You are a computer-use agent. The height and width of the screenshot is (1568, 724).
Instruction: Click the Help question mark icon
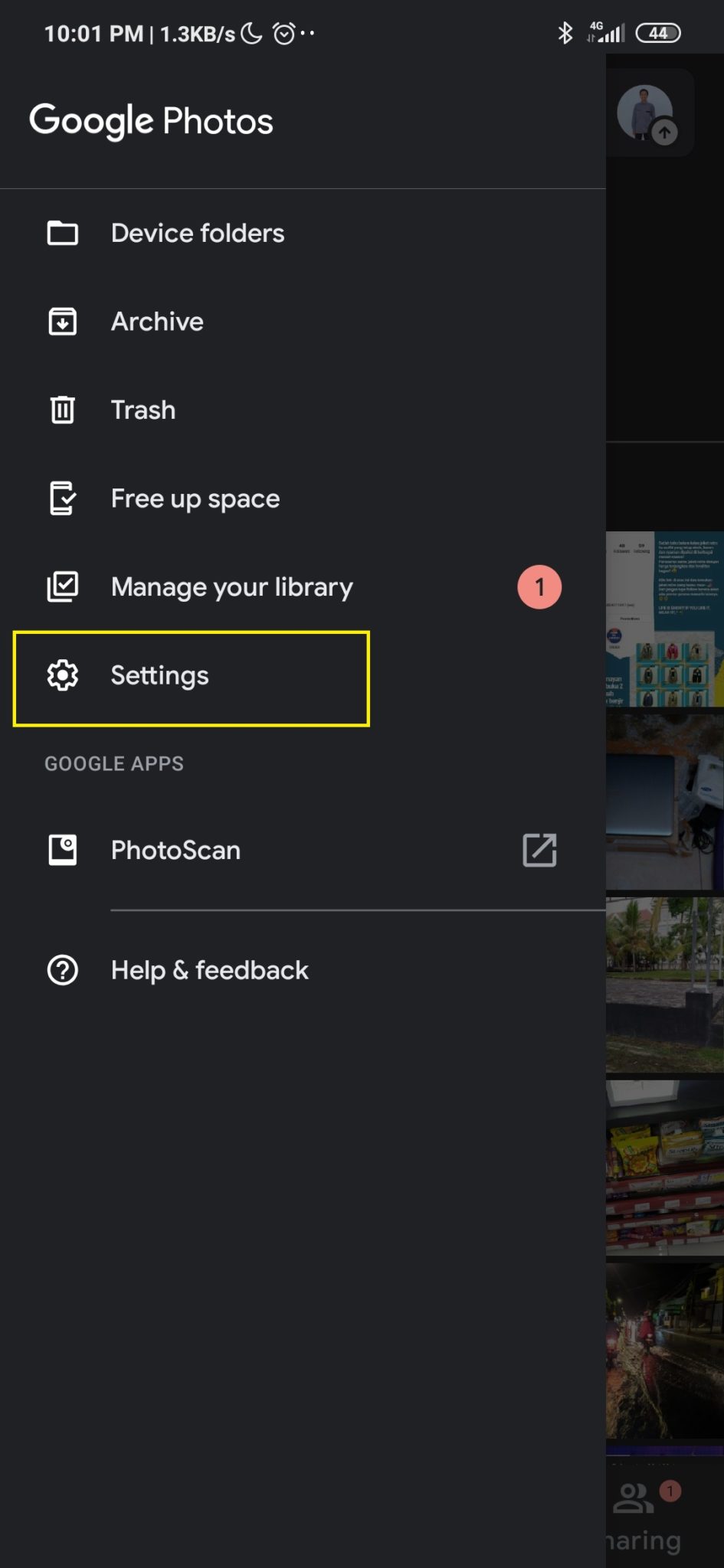62,970
